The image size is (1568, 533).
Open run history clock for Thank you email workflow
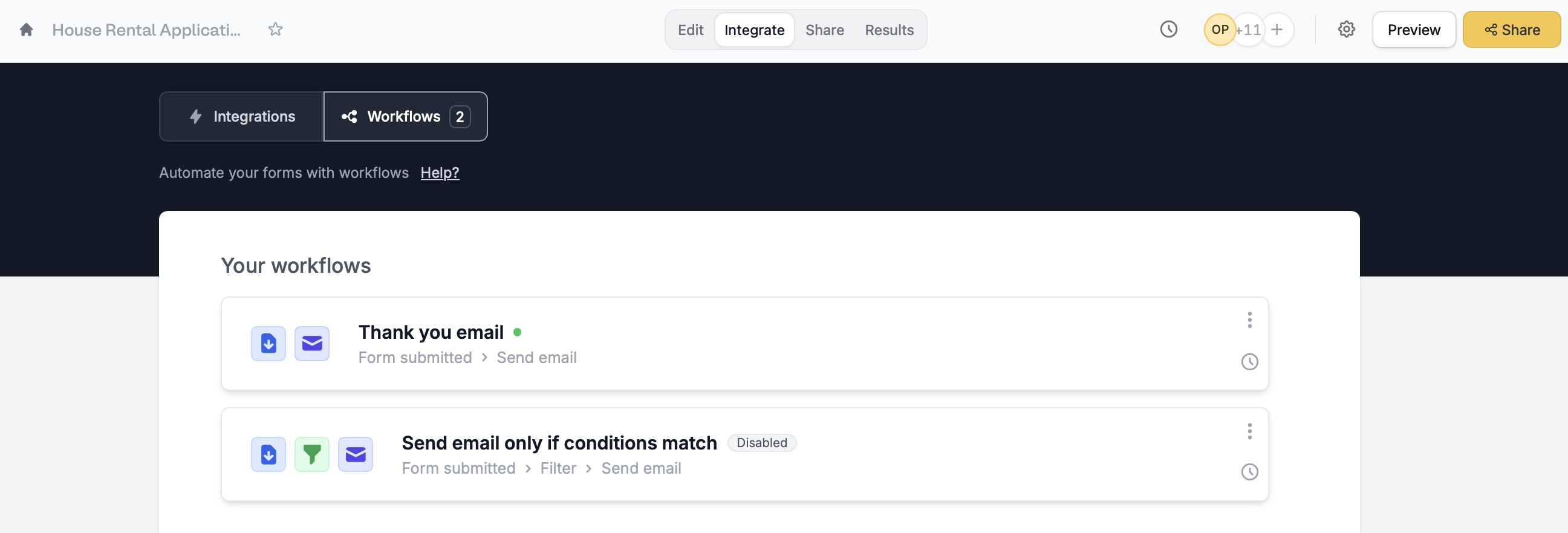point(1251,362)
